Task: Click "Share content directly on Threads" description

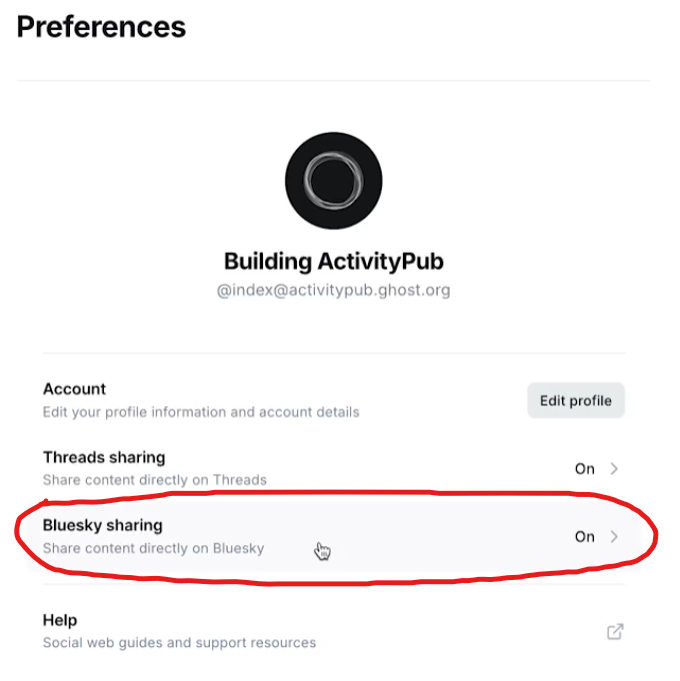Action: click(x=154, y=480)
